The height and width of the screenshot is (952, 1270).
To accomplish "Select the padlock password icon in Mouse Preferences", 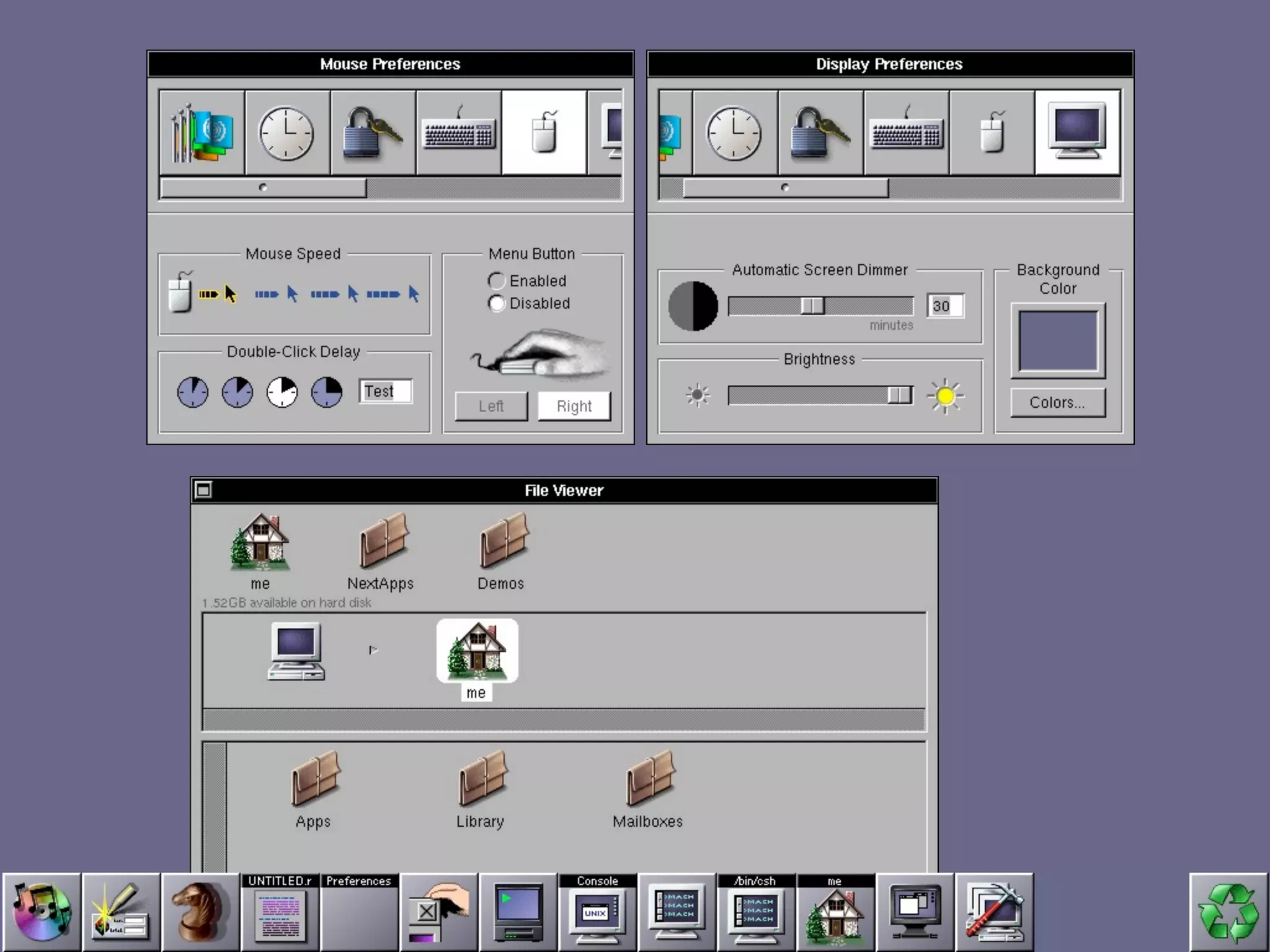I will tap(373, 133).
